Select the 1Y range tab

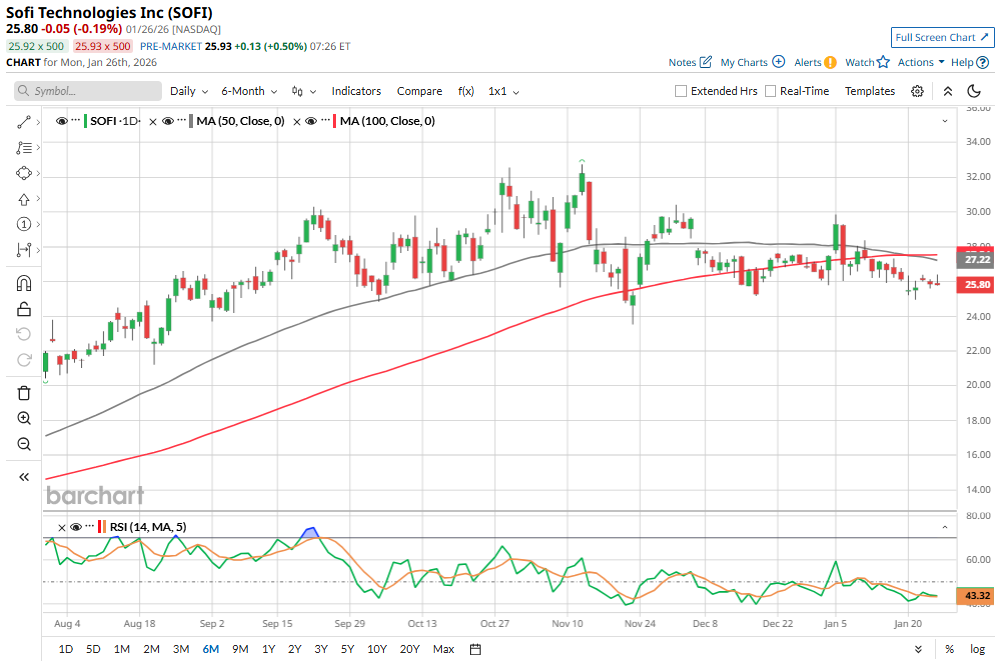(x=268, y=649)
